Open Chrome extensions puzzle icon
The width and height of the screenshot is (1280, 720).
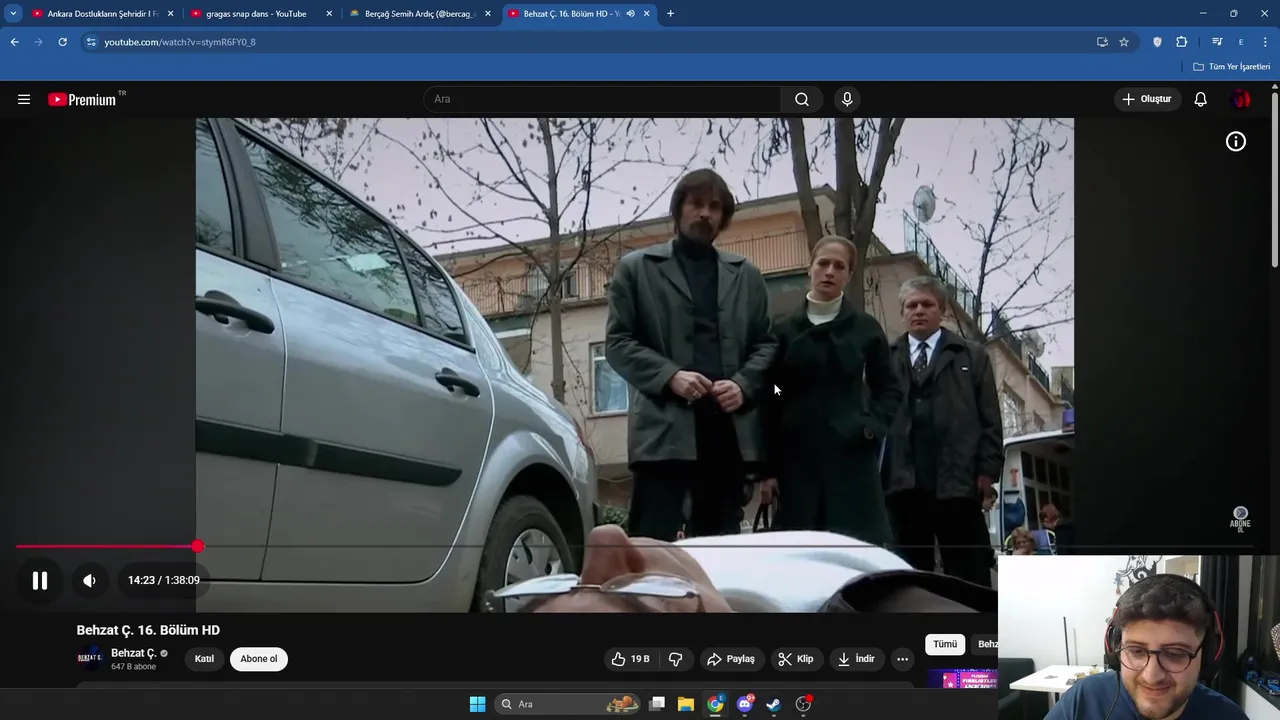1182,42
